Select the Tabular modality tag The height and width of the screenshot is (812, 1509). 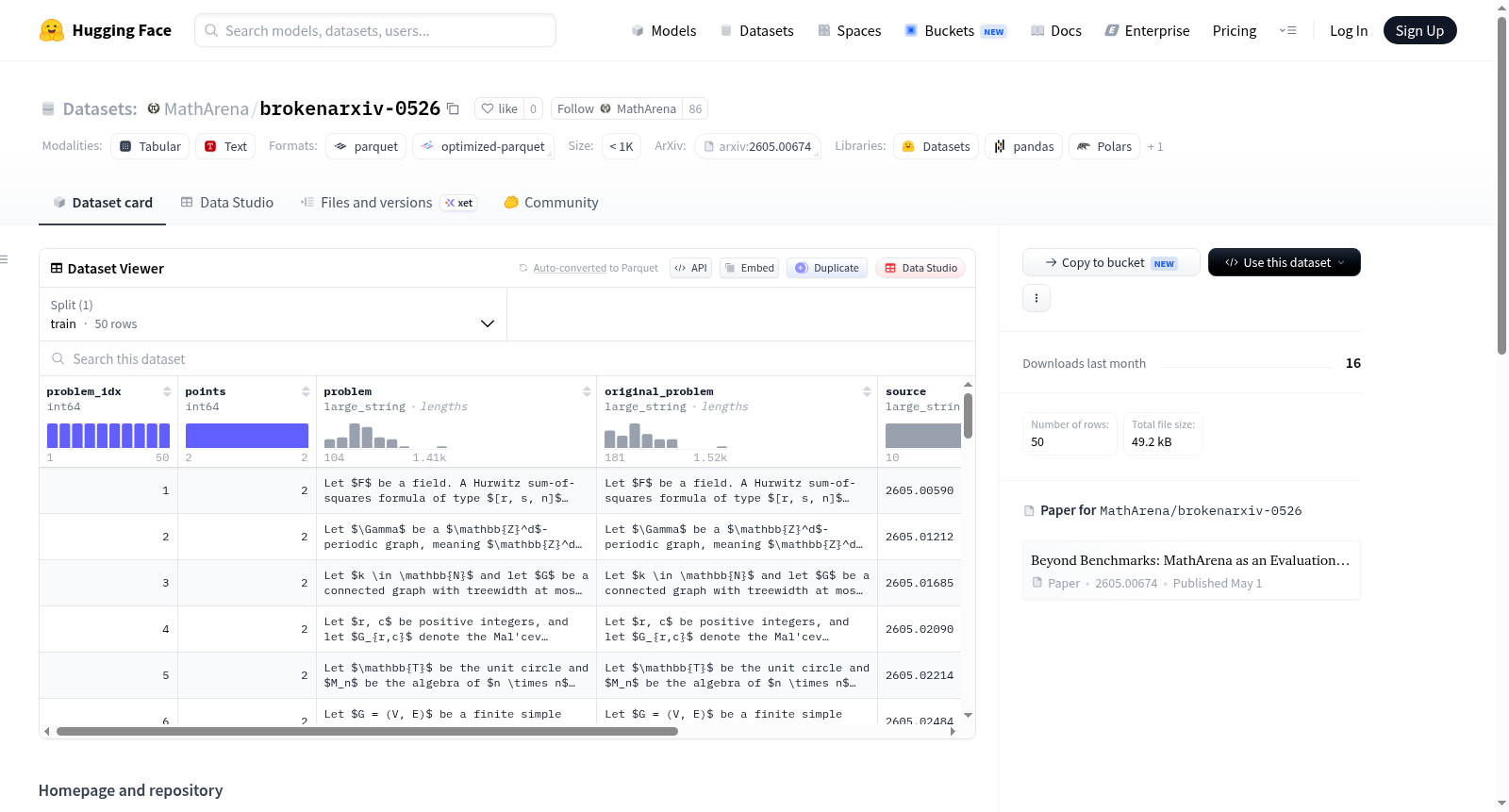pos(150,146)
